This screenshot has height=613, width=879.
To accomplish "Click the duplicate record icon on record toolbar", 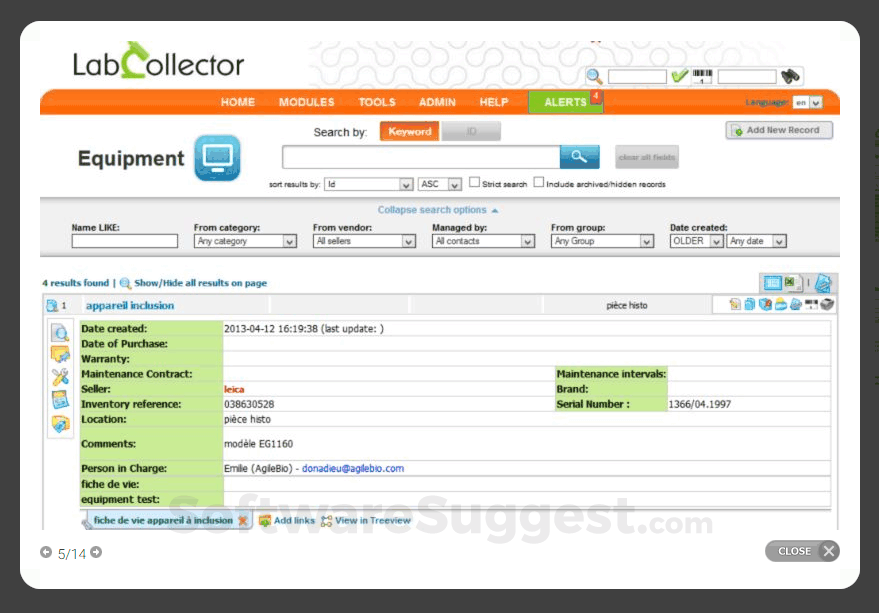I will (749, 305).
